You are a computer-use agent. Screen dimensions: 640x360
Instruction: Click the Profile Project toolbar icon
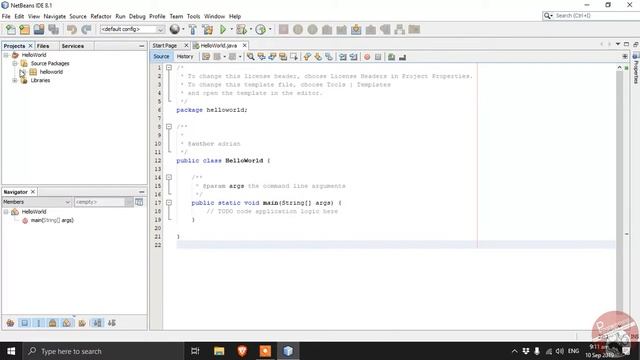[x=260, y=29]
